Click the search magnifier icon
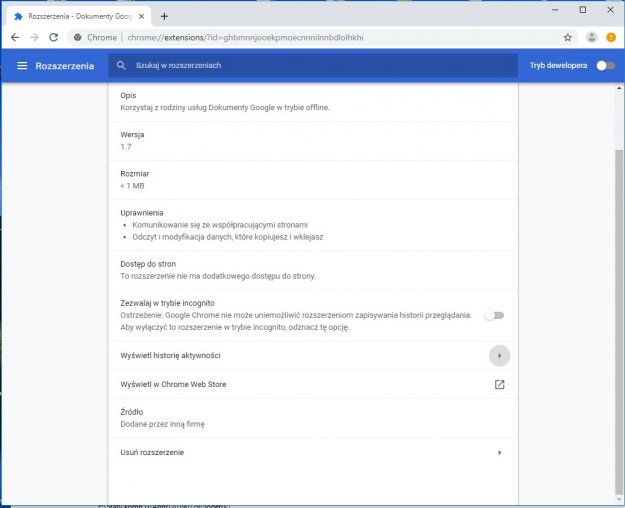This screenshot has height=508, width=625. pos(121,65)
